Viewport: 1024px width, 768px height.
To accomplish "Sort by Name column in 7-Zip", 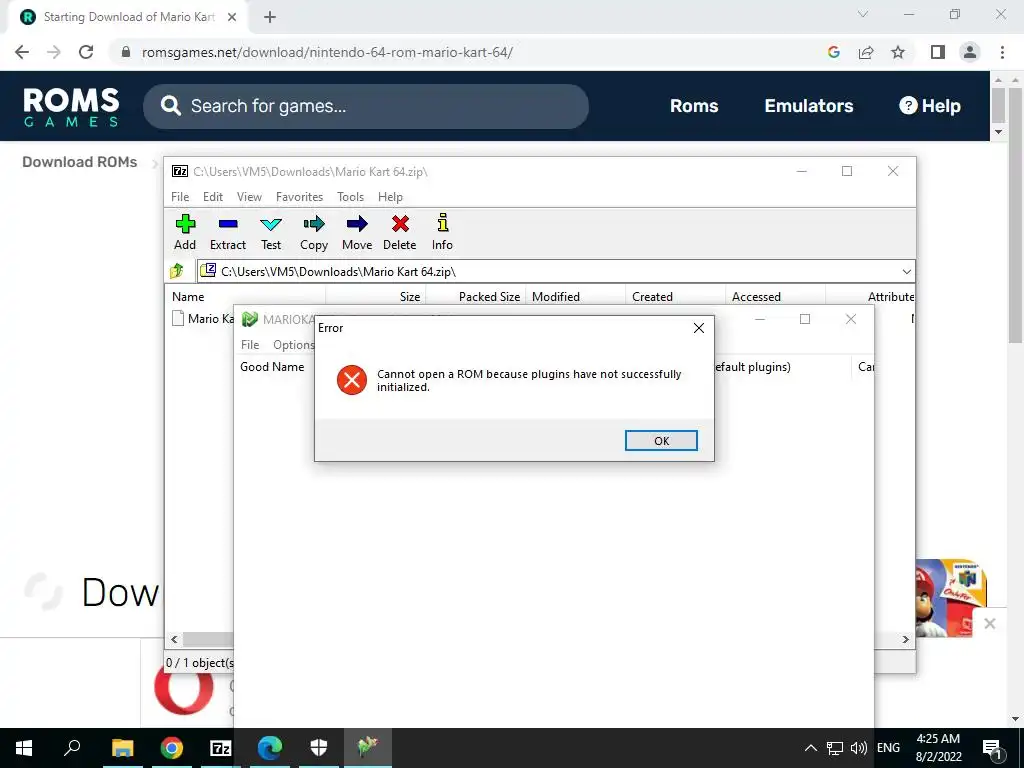I will tap(245, 296).
